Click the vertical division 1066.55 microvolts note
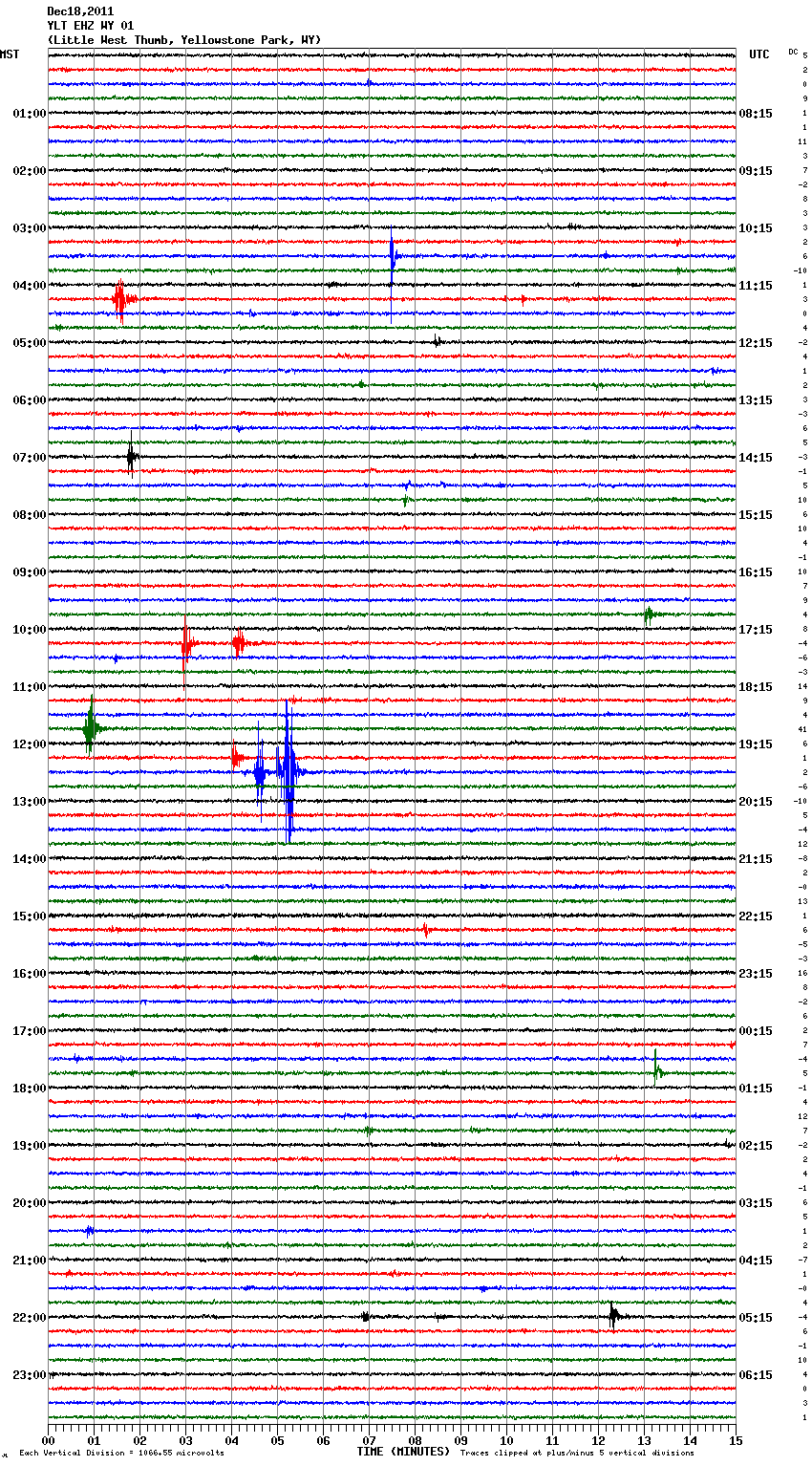The image size is (812, 1466). 121,1453
